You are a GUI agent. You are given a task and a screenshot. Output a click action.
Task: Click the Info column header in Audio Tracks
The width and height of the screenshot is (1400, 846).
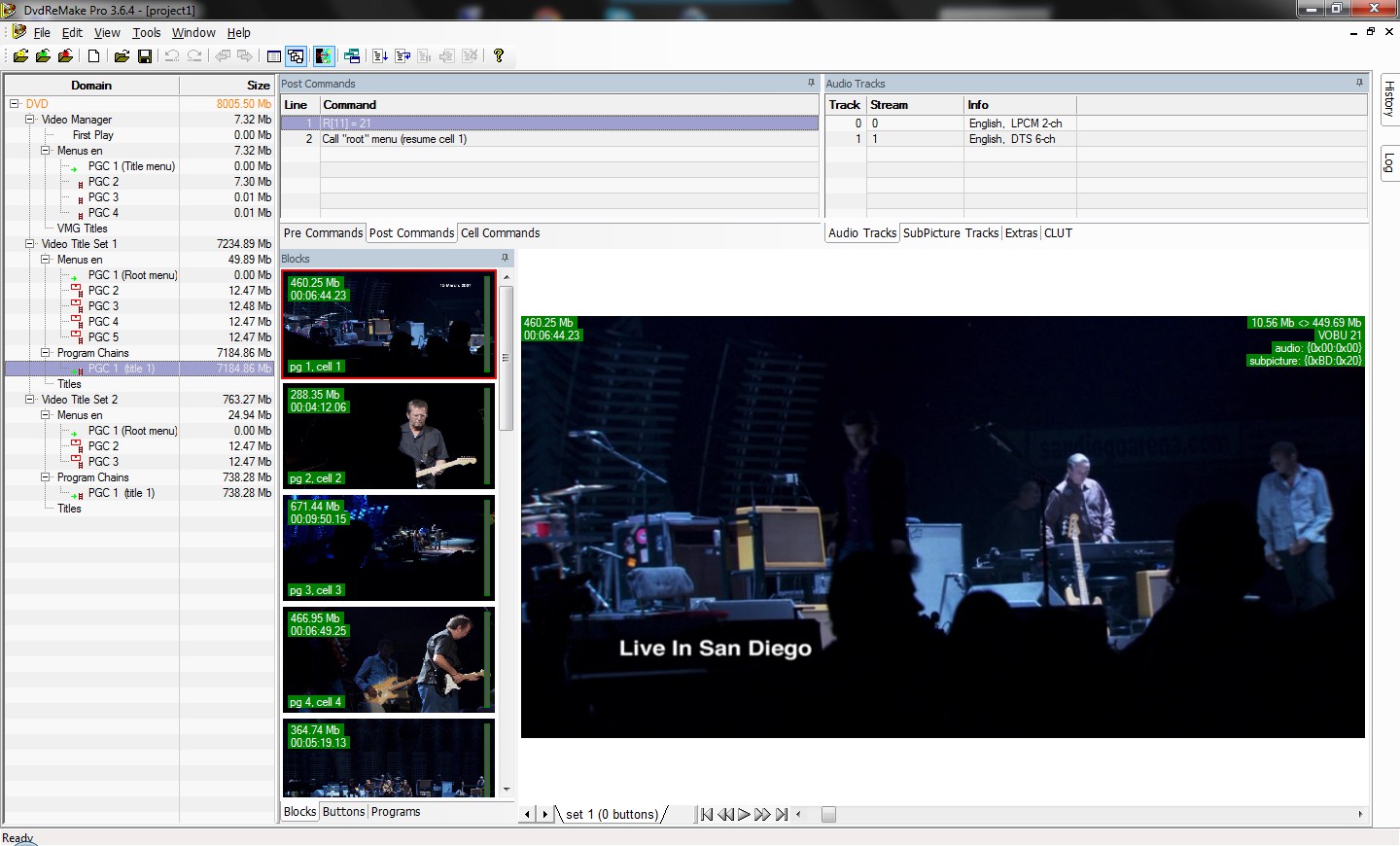(1020, 105)
